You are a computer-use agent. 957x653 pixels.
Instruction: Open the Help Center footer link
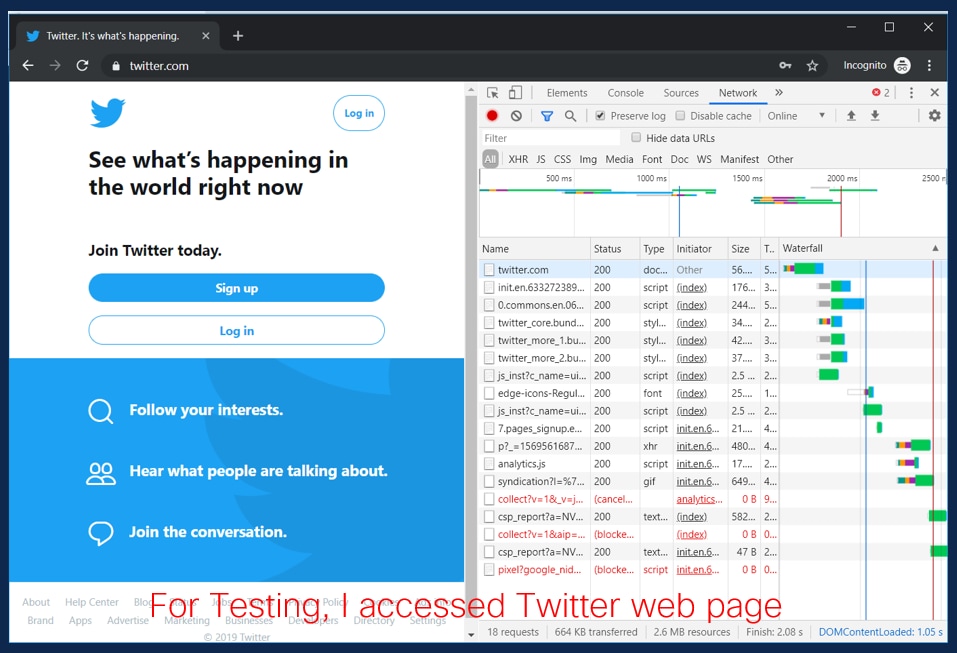(92, 602)
